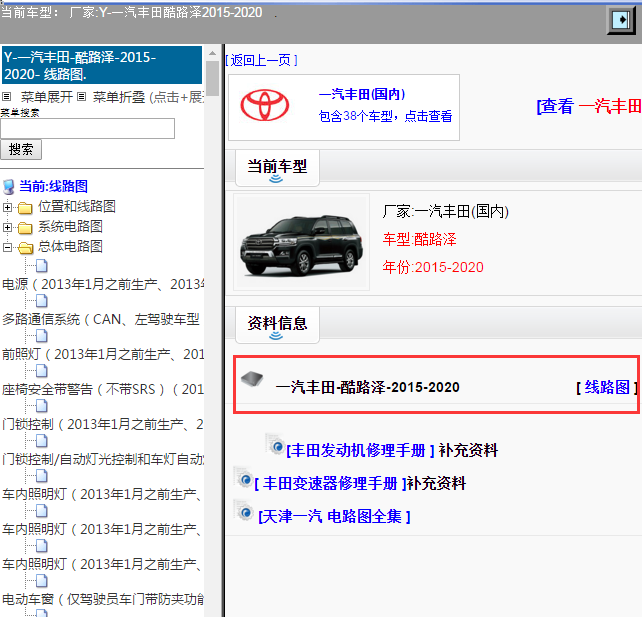
Task: Click the scroll-up arrow of left panel
Action: (x=212, y=54)
